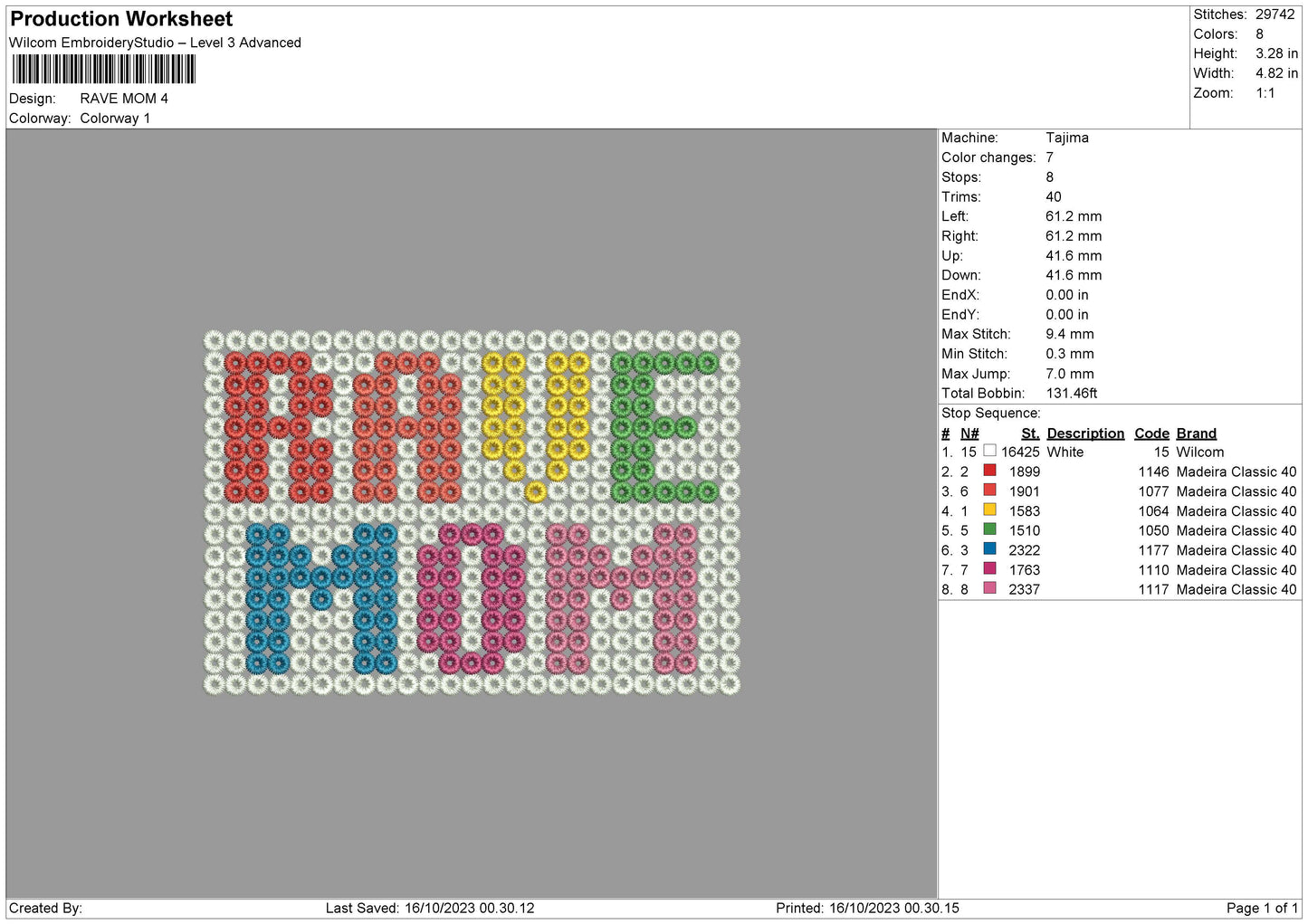Screen dimensions: 1308x924
Task: Click the stitches value 29742
Action: pyautogui.click(x=1275, y=14)
